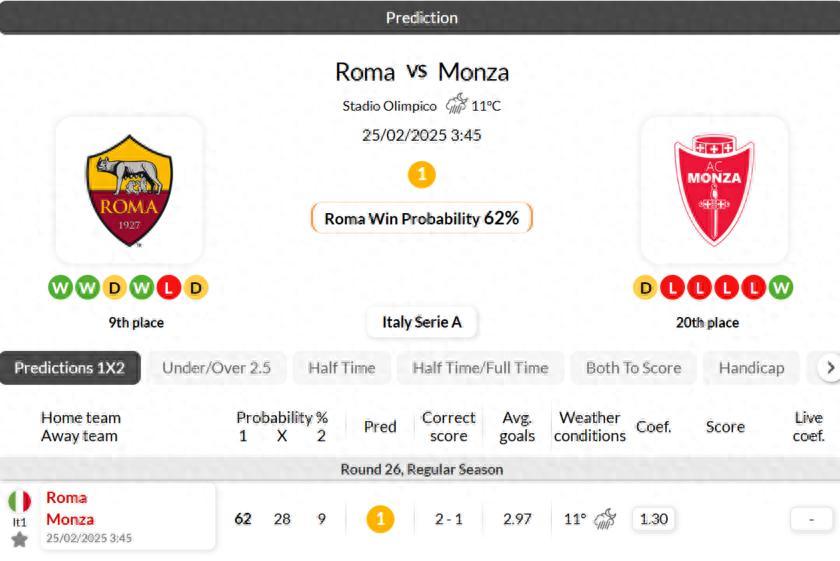This screenshot has width=840, height=561.
Task: Toggle the favorite star under It1
Action: (x=19, y=540)
